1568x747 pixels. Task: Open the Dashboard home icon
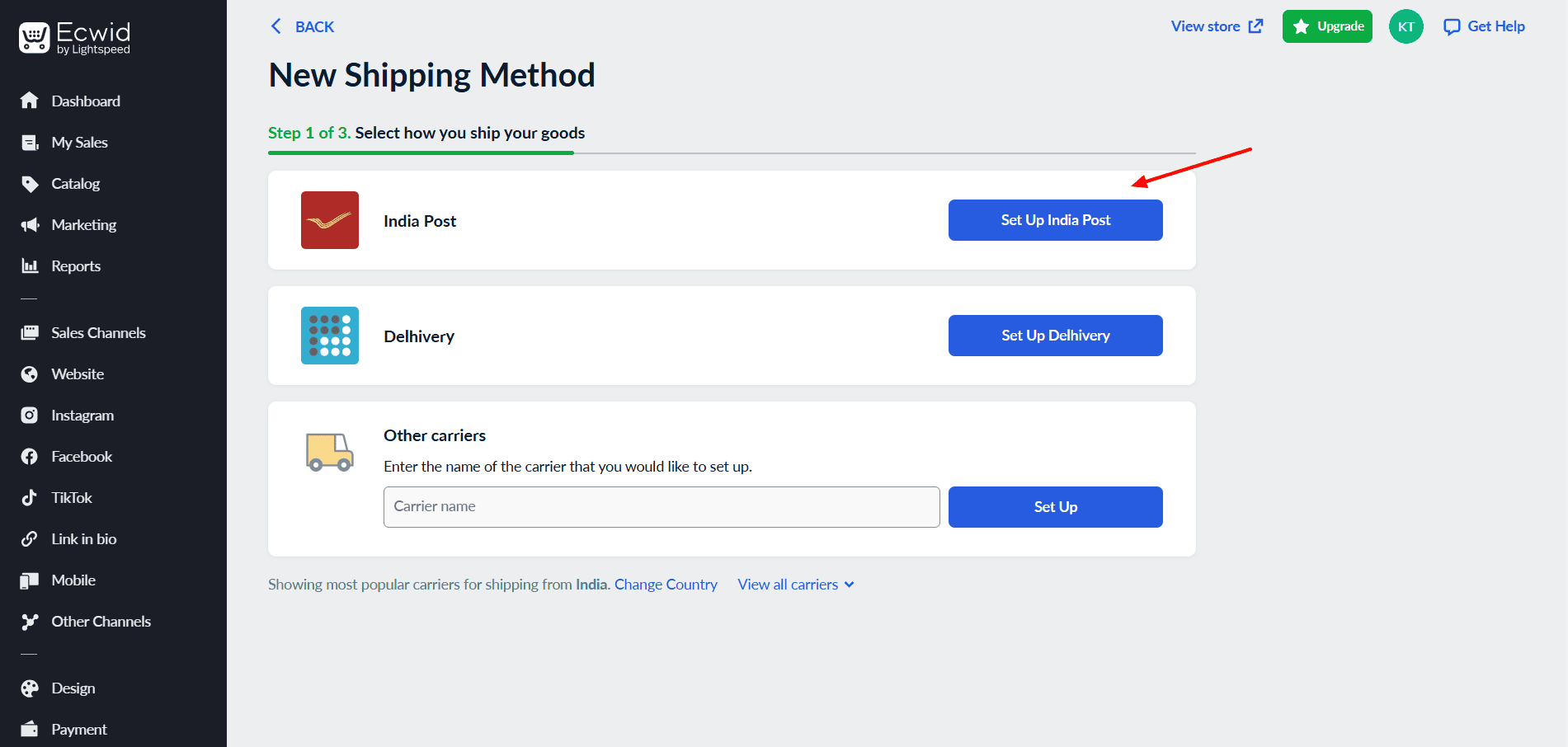pos(30,101)
